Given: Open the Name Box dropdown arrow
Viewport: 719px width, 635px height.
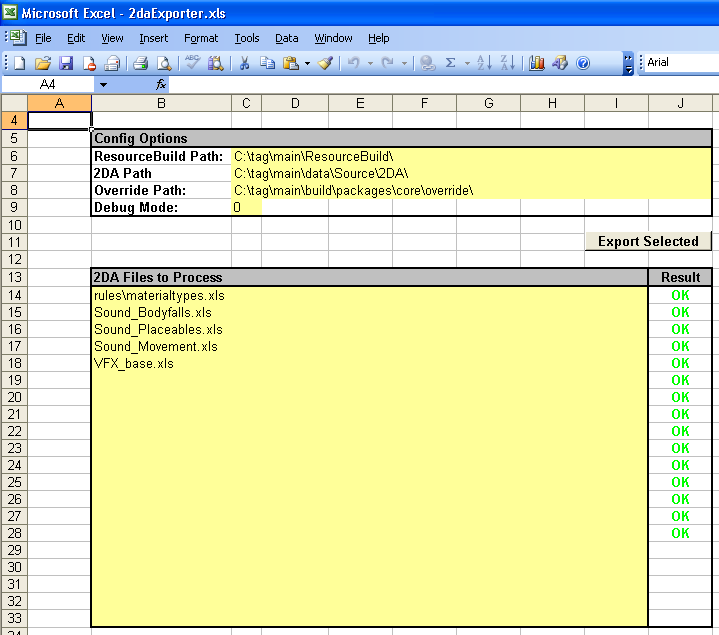Looking at the screenshot, I should (x=102, y=85).
